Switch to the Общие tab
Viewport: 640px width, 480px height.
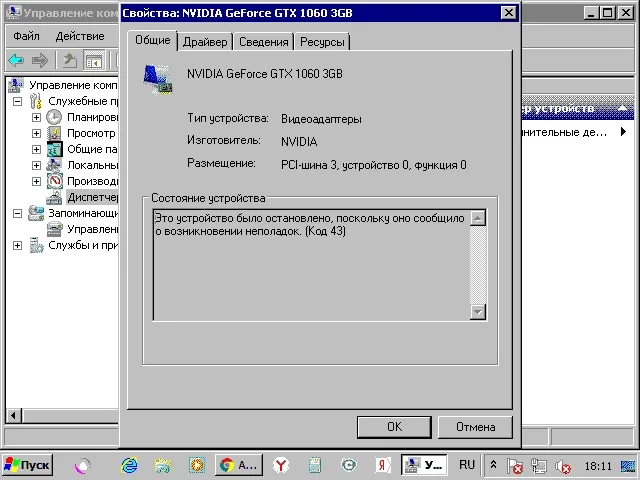click(153, 40)
